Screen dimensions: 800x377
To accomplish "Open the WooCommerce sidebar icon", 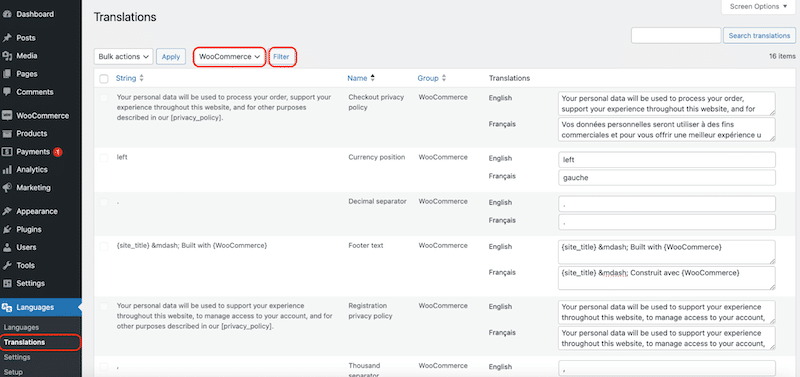I will point(7,116).
